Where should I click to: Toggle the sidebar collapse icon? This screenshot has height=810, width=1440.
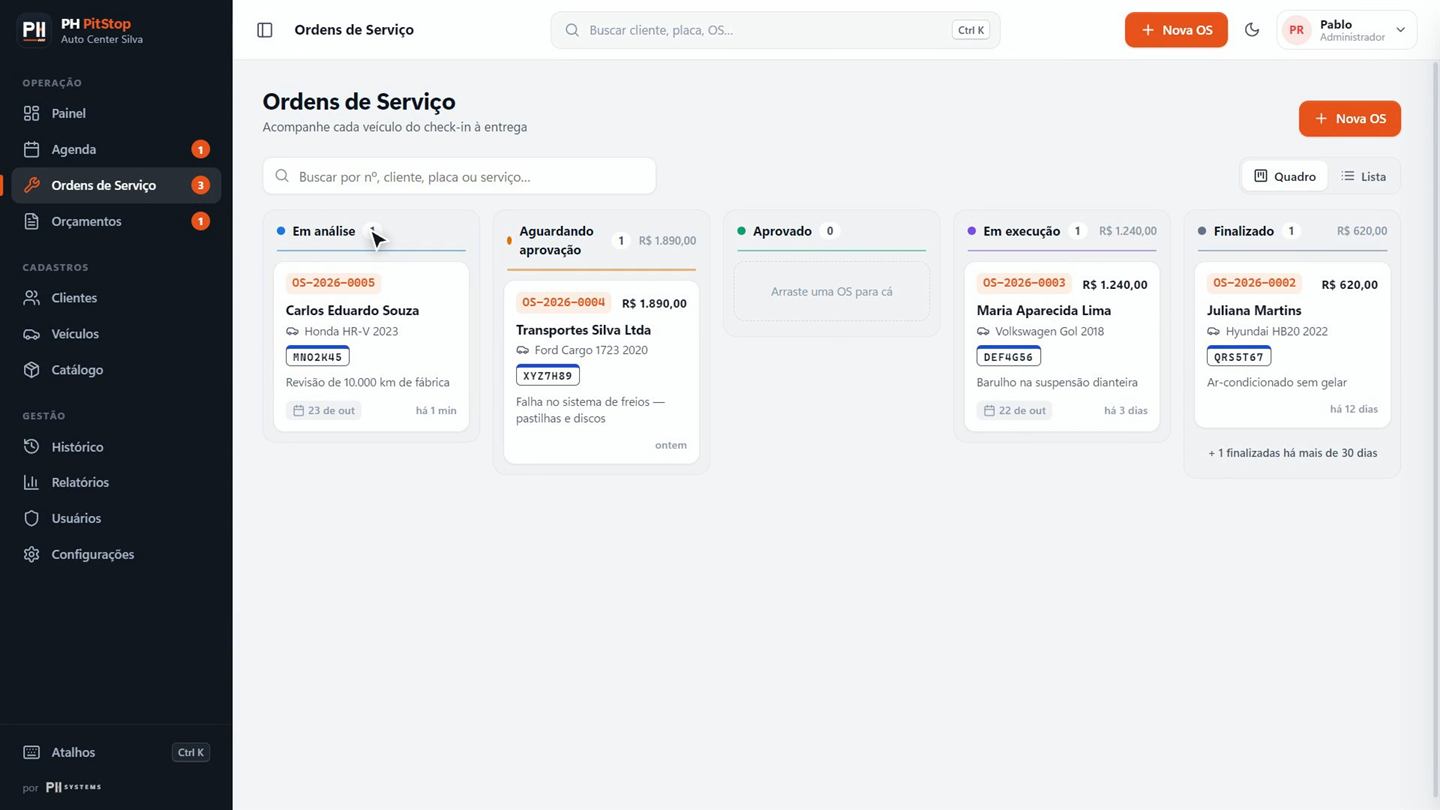click(265, 30)
